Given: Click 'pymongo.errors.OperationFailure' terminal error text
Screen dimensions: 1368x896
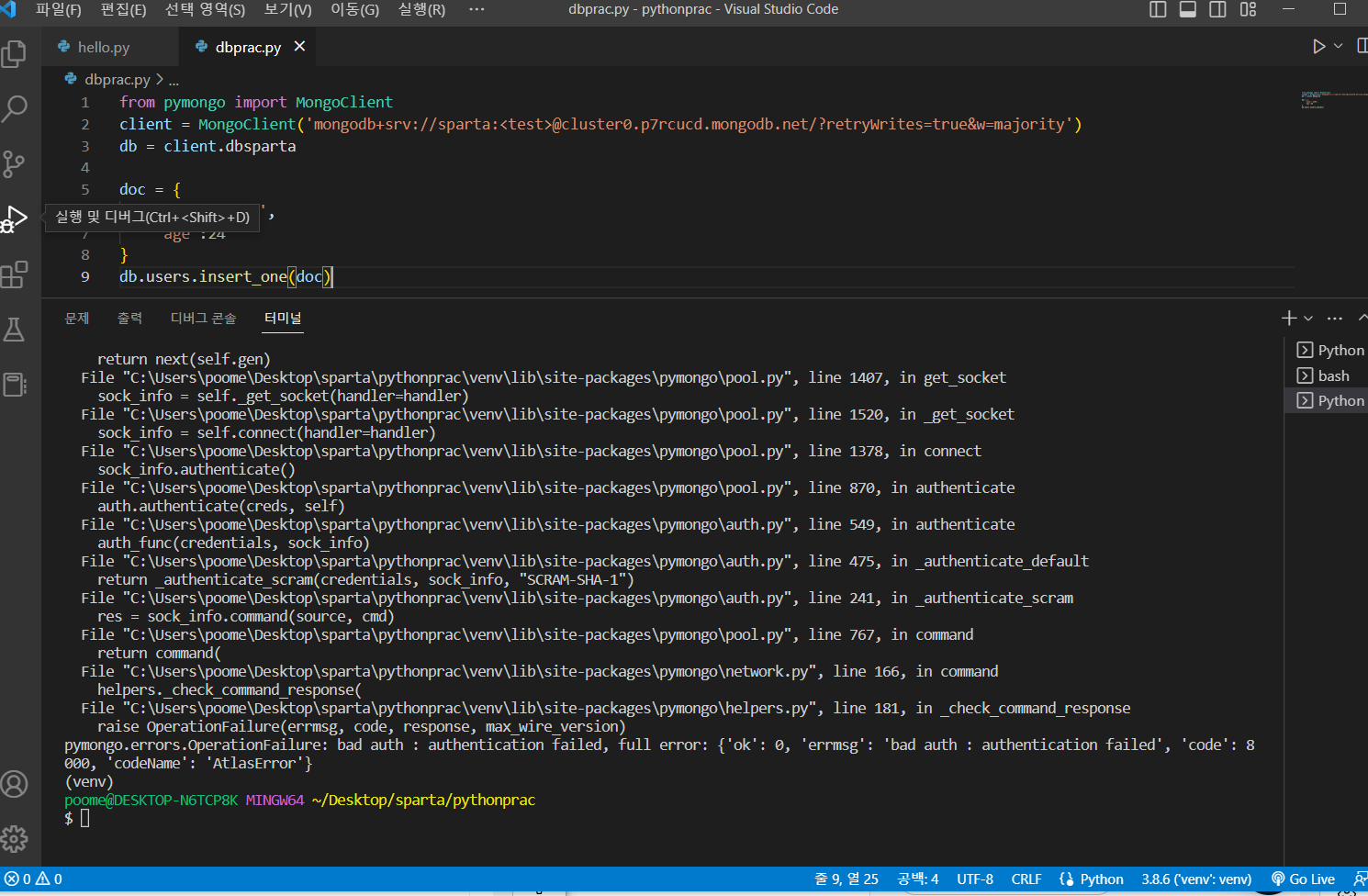Looking at the screenshot, I should [196, 745].
